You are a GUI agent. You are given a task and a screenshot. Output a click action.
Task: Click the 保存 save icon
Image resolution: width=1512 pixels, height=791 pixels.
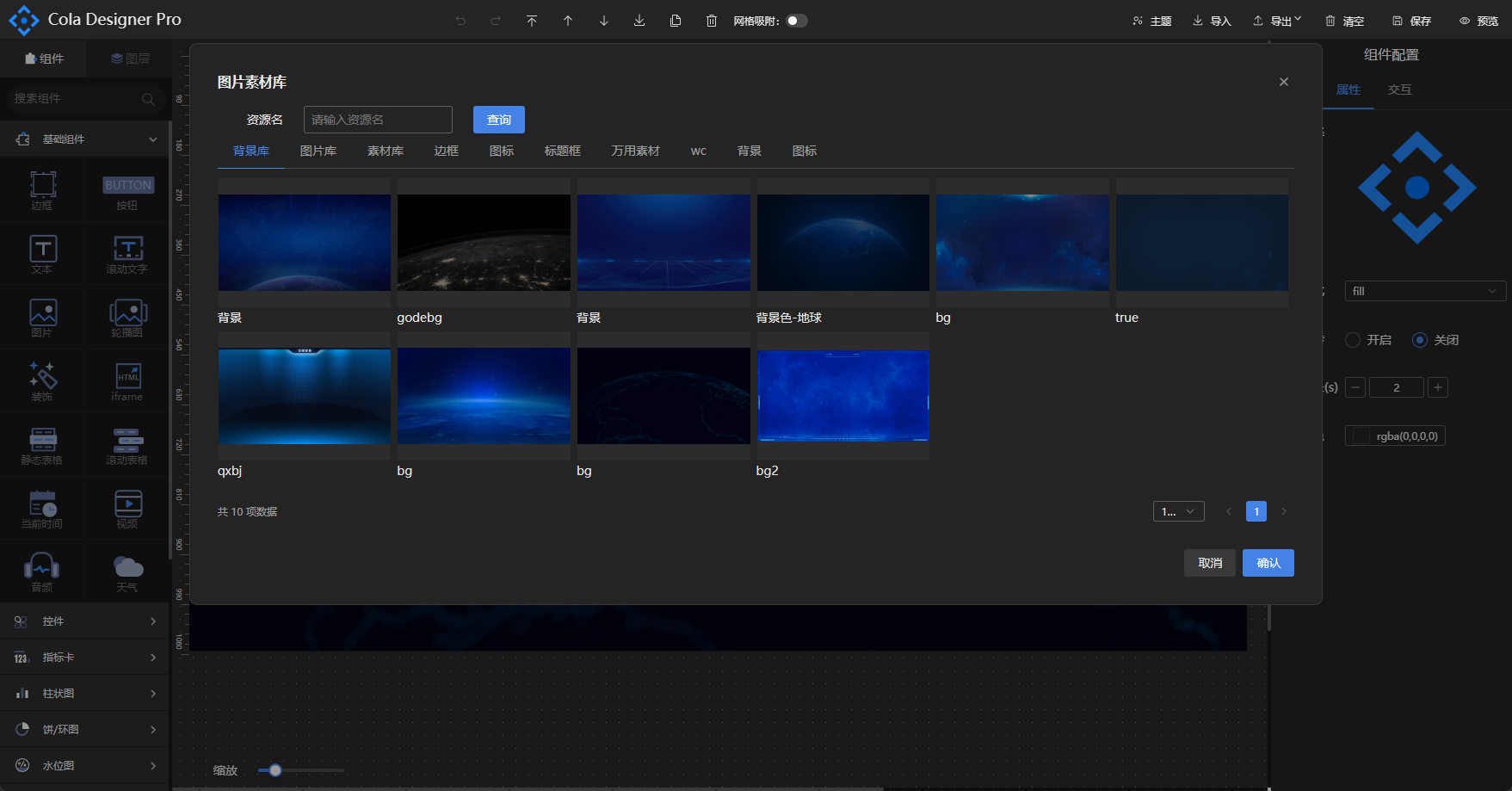pyautogui.click(x=1398, y=21)
